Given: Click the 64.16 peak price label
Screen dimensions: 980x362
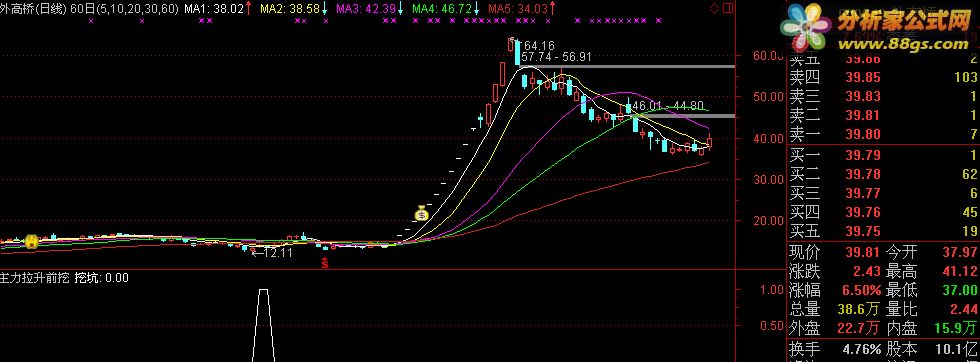Looking at the screenshot, I should click(540, 46).
